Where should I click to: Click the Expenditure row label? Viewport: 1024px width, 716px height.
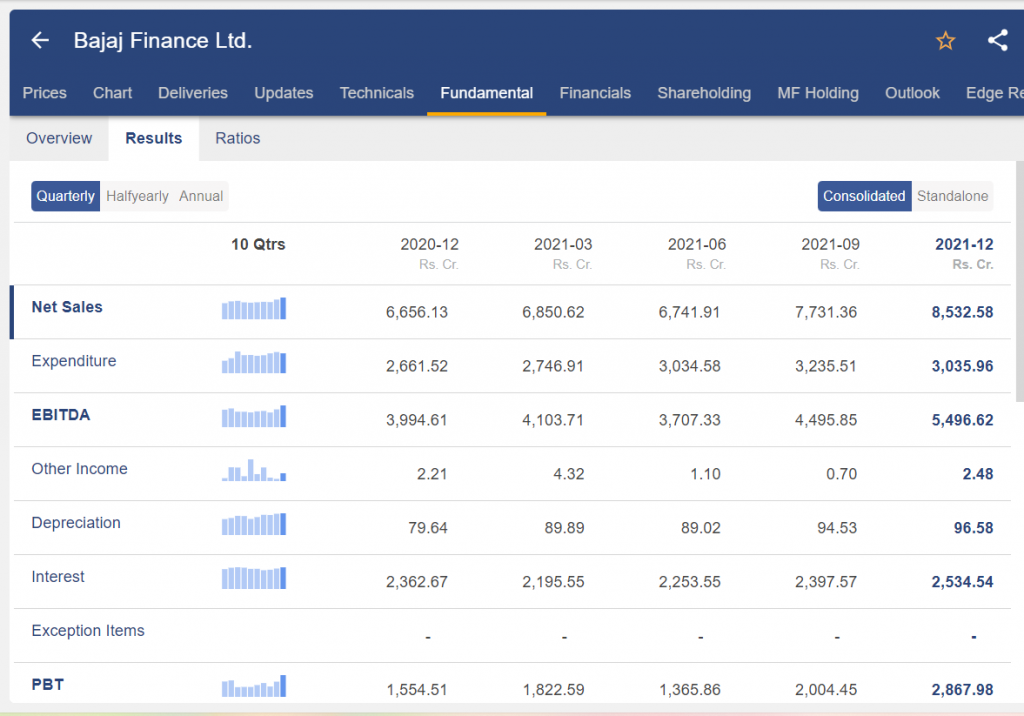click(74, 361)
